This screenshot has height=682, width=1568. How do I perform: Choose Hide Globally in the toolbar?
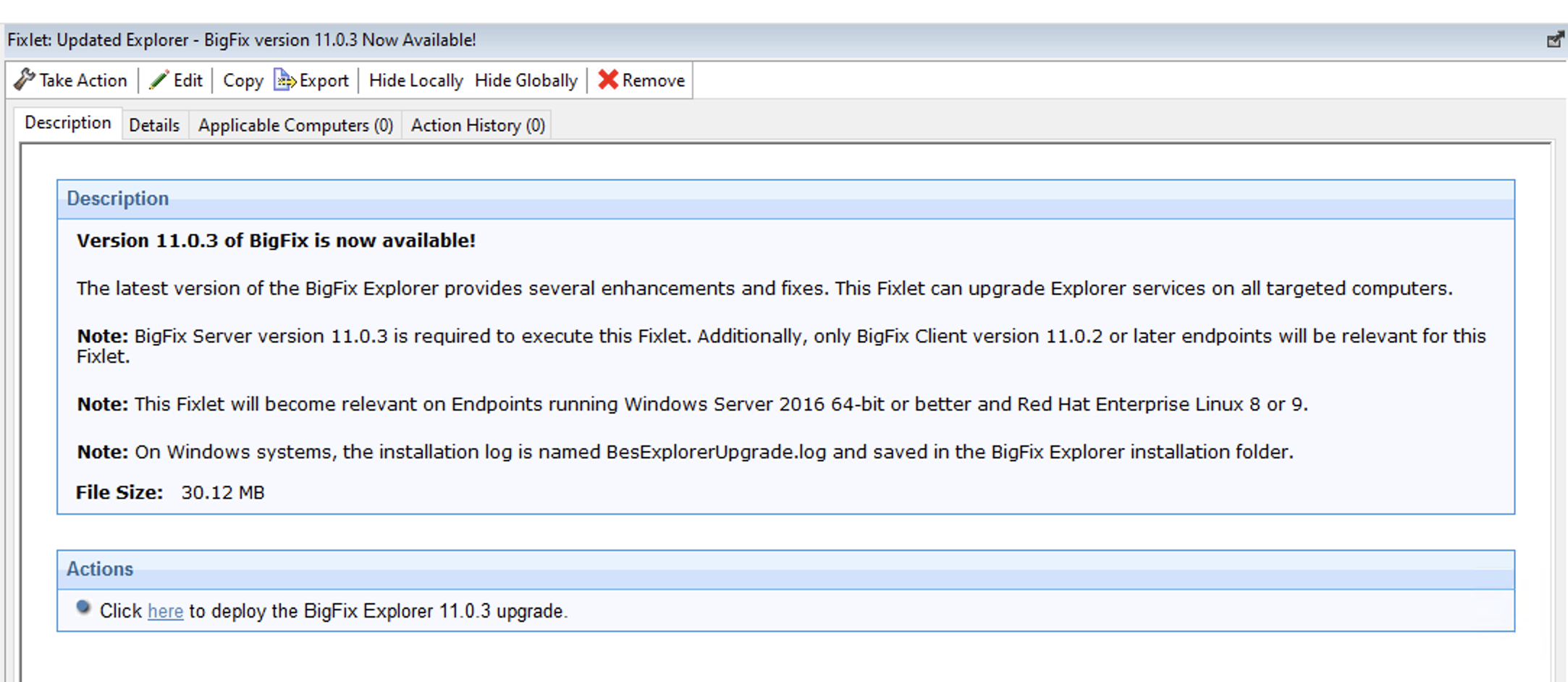(x=526, y=80)
